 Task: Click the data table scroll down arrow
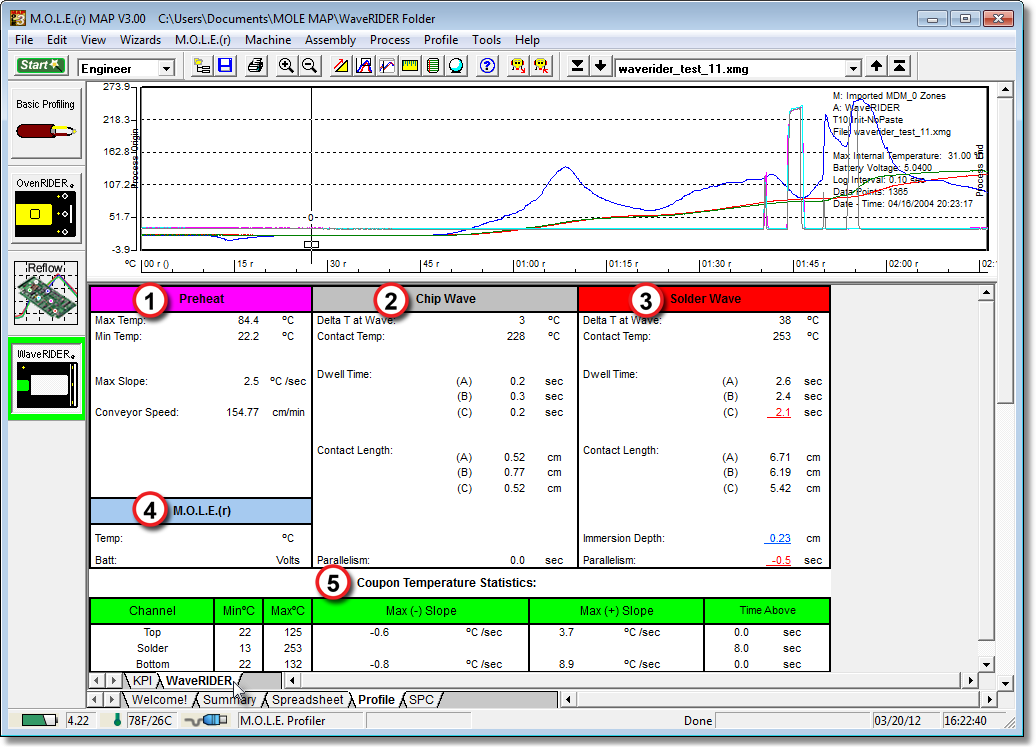[986, 664]
